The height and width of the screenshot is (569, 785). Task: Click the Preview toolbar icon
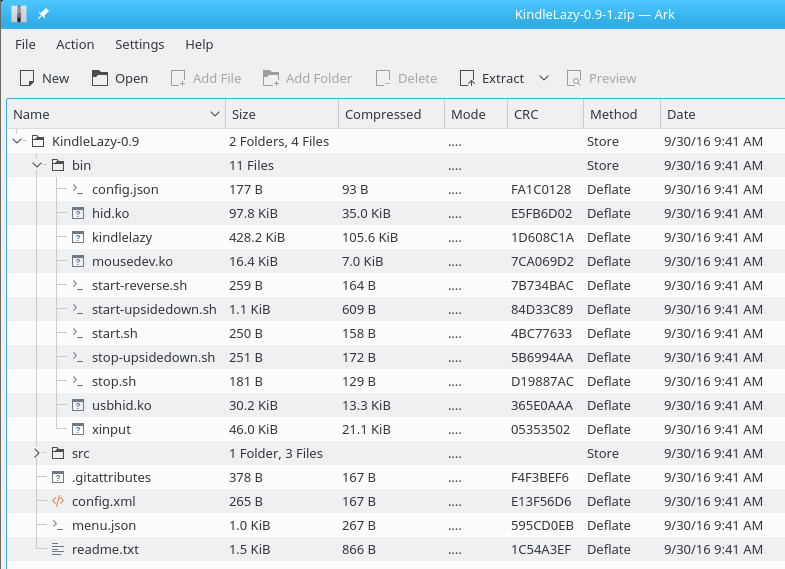(x=574, y=78)
